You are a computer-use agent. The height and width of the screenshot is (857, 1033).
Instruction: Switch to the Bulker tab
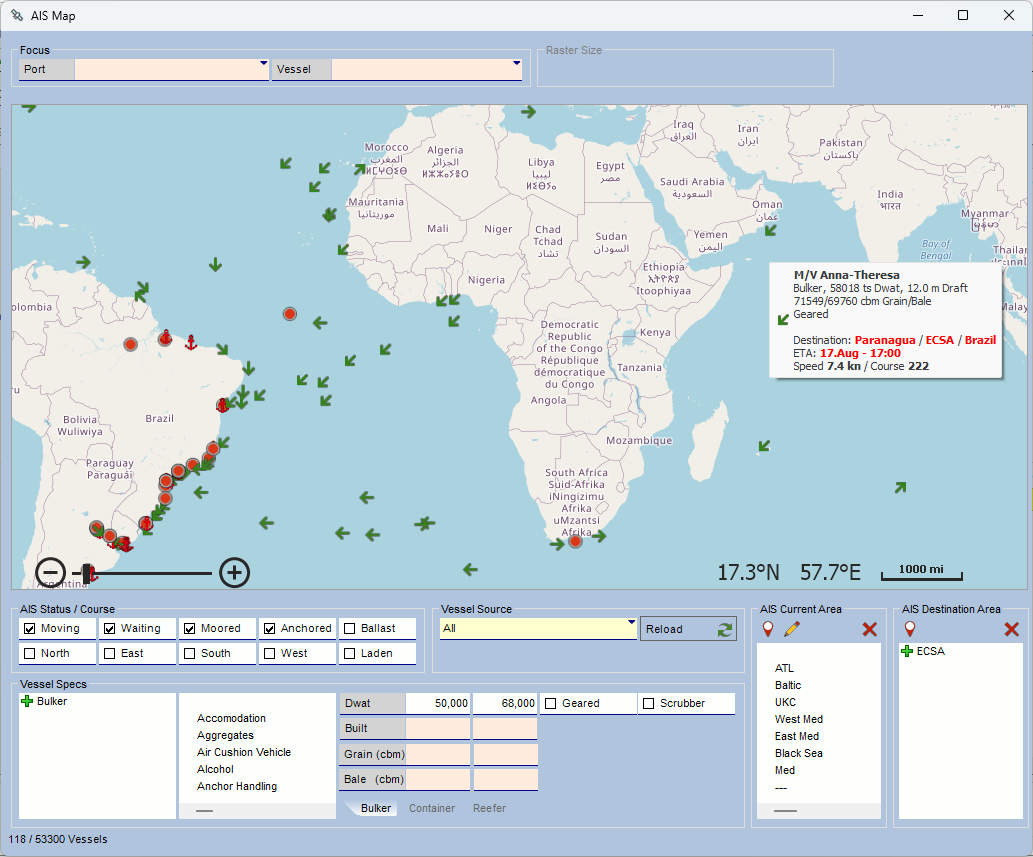376,808
